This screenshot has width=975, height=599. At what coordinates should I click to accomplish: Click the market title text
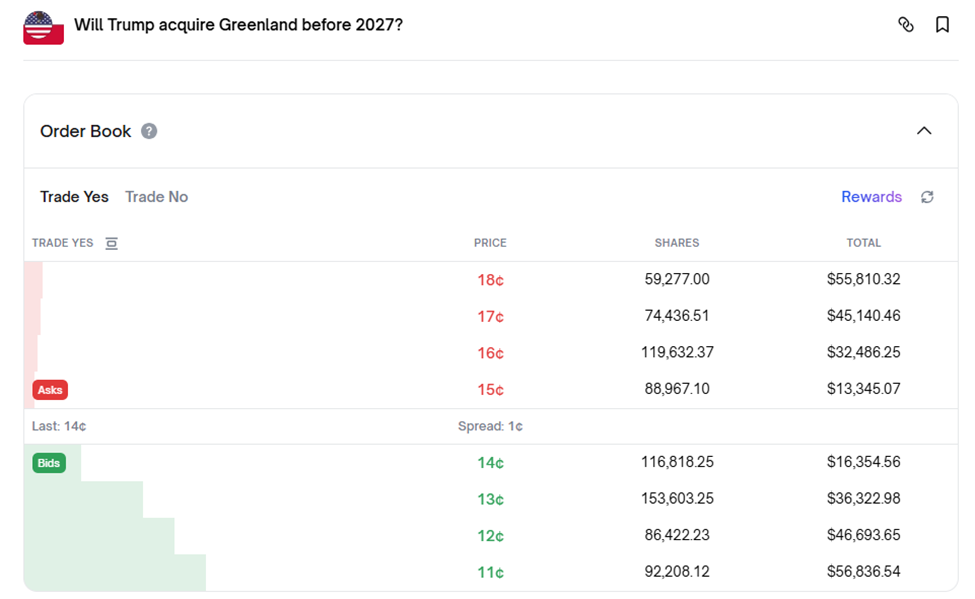point(238,25)
